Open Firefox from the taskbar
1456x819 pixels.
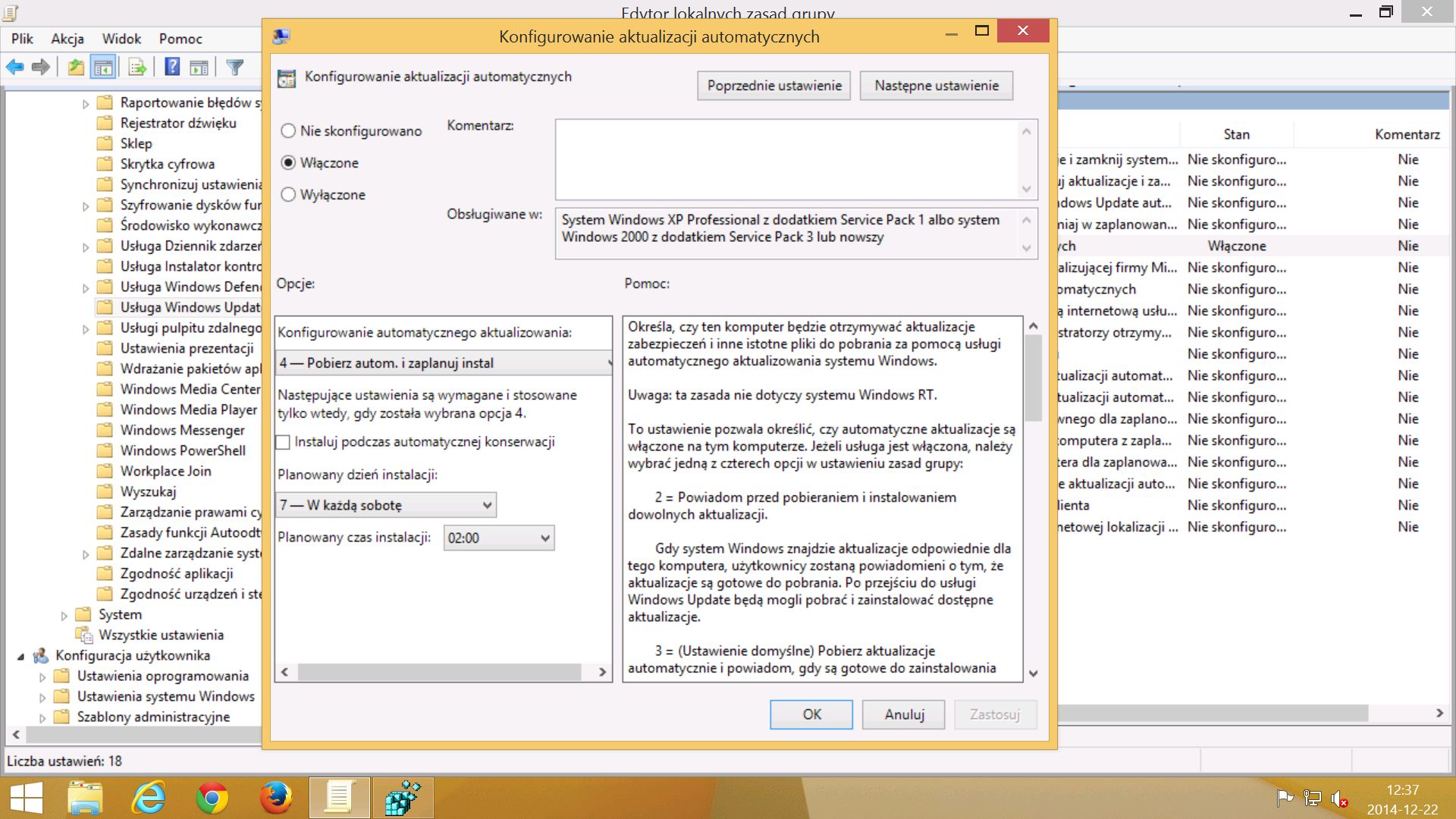point(275,798)
